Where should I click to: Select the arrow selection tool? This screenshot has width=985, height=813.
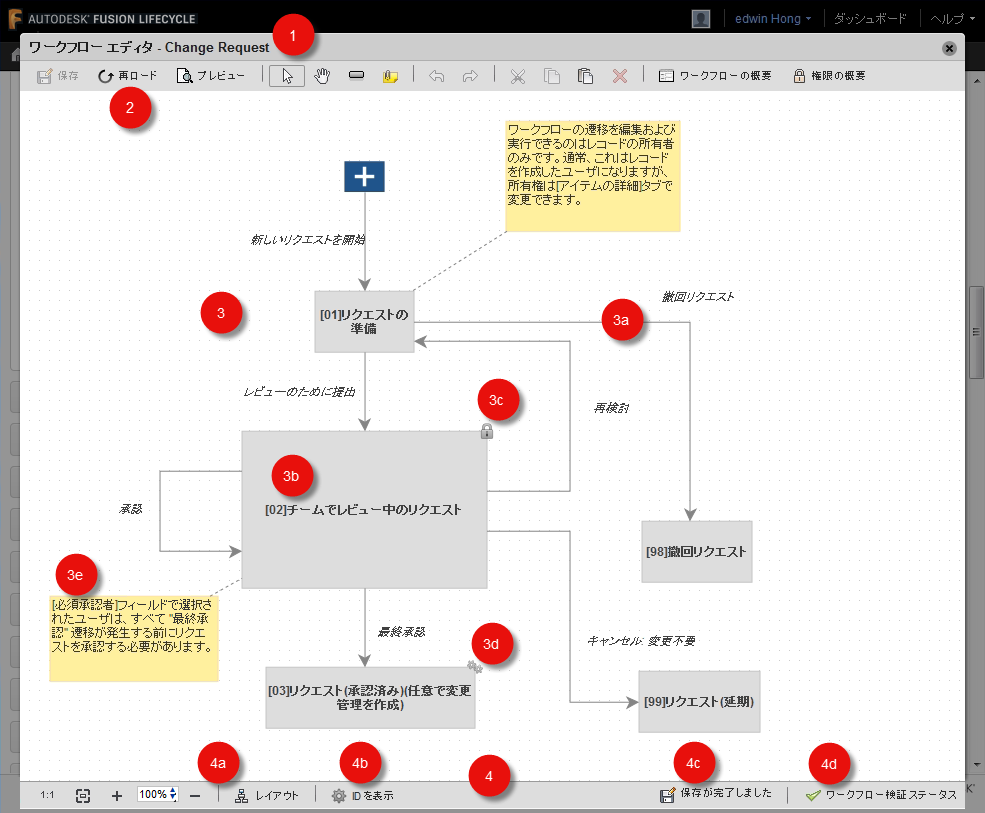[286, 76]
